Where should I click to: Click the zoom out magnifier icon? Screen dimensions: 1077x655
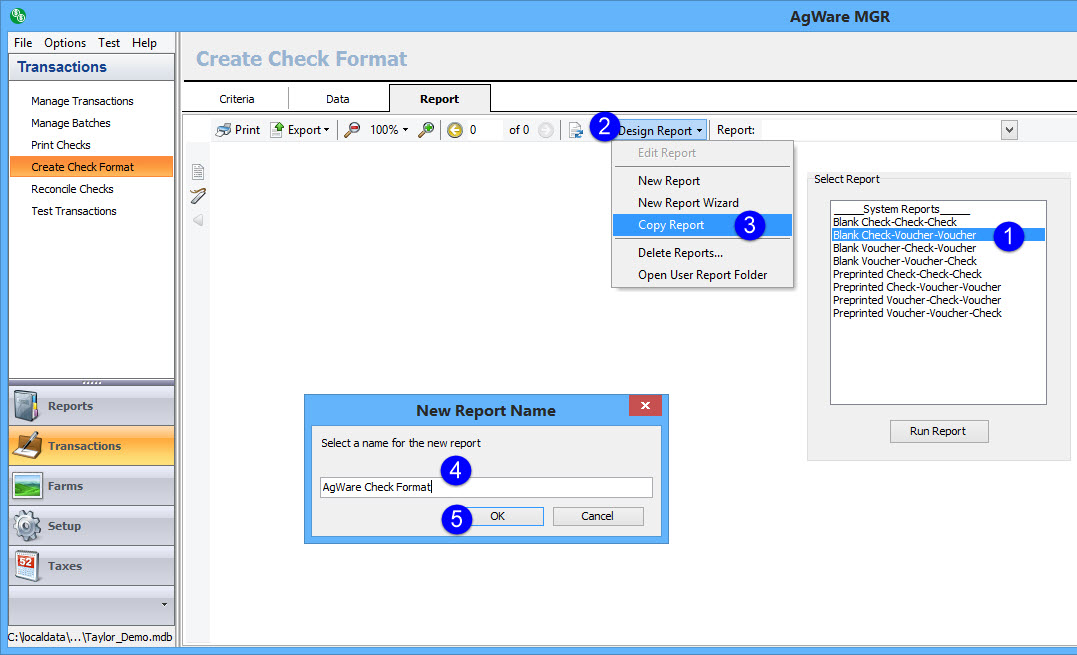click(352, 130)
